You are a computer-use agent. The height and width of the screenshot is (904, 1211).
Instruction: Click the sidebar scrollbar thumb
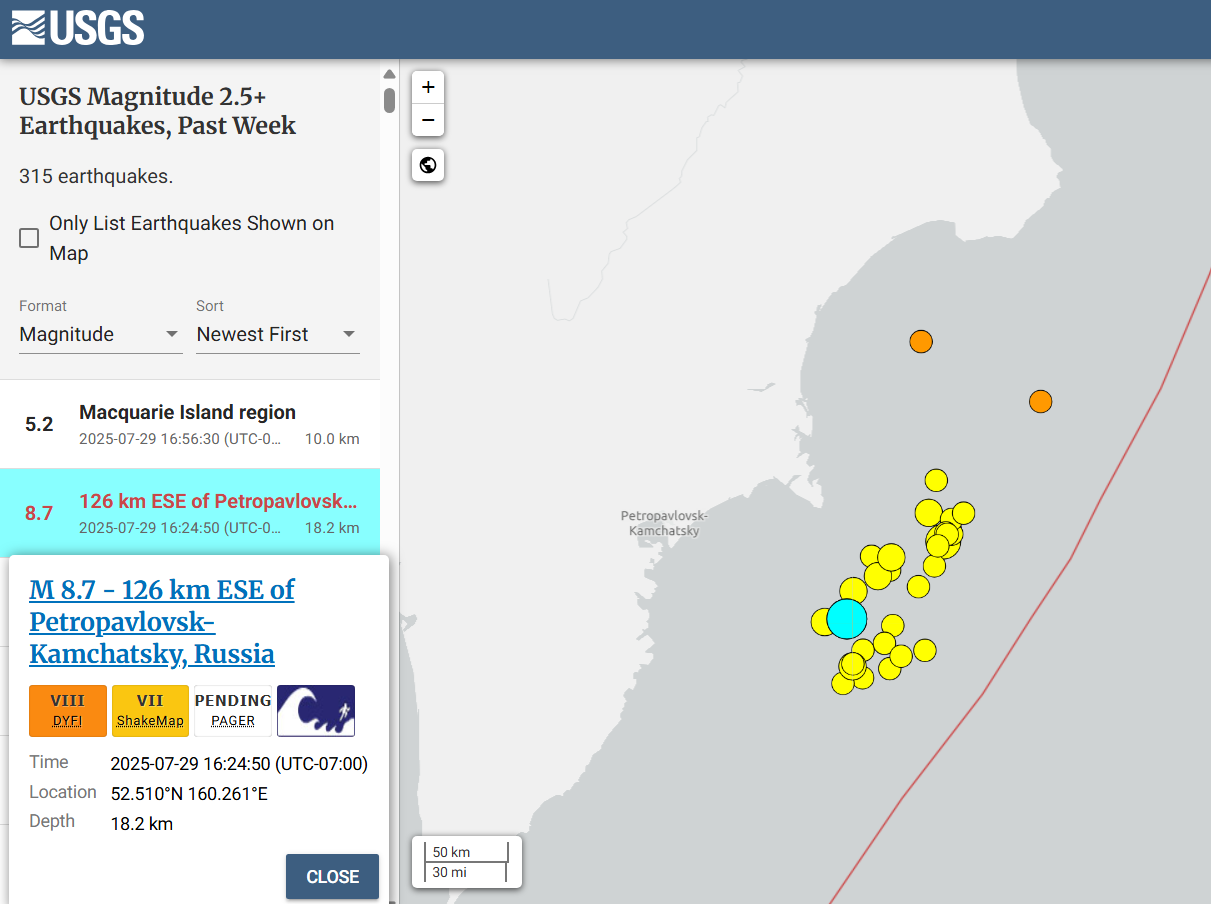389,100
